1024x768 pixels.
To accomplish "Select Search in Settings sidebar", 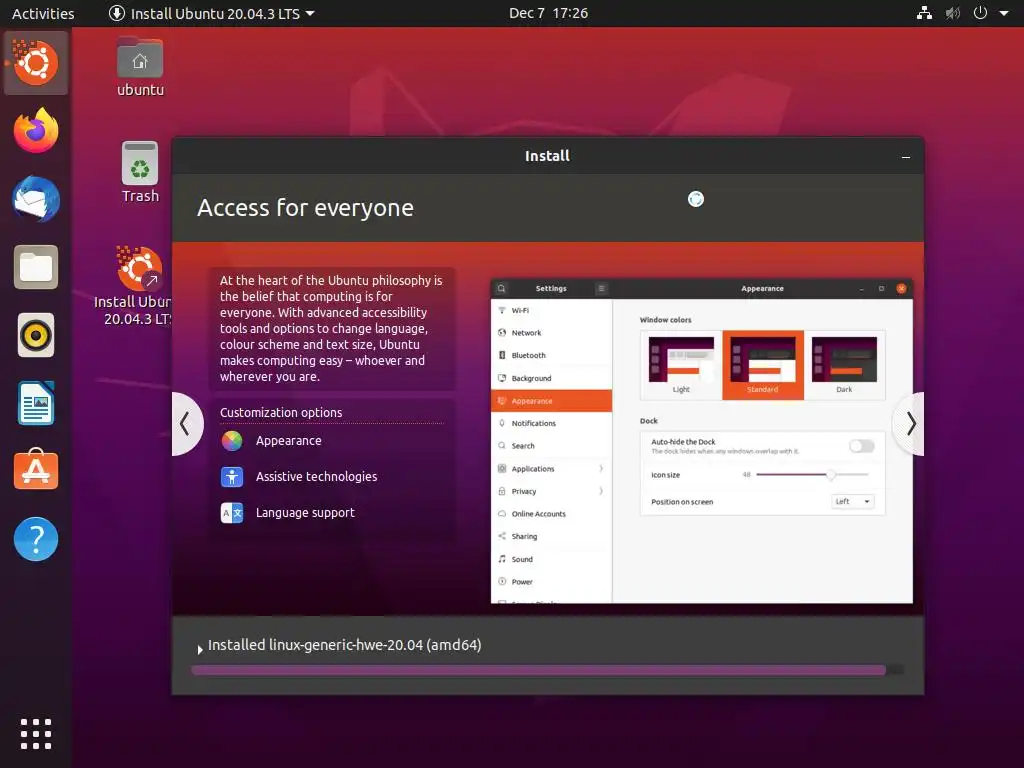I will pyautogui.click(x=551, y=446).
